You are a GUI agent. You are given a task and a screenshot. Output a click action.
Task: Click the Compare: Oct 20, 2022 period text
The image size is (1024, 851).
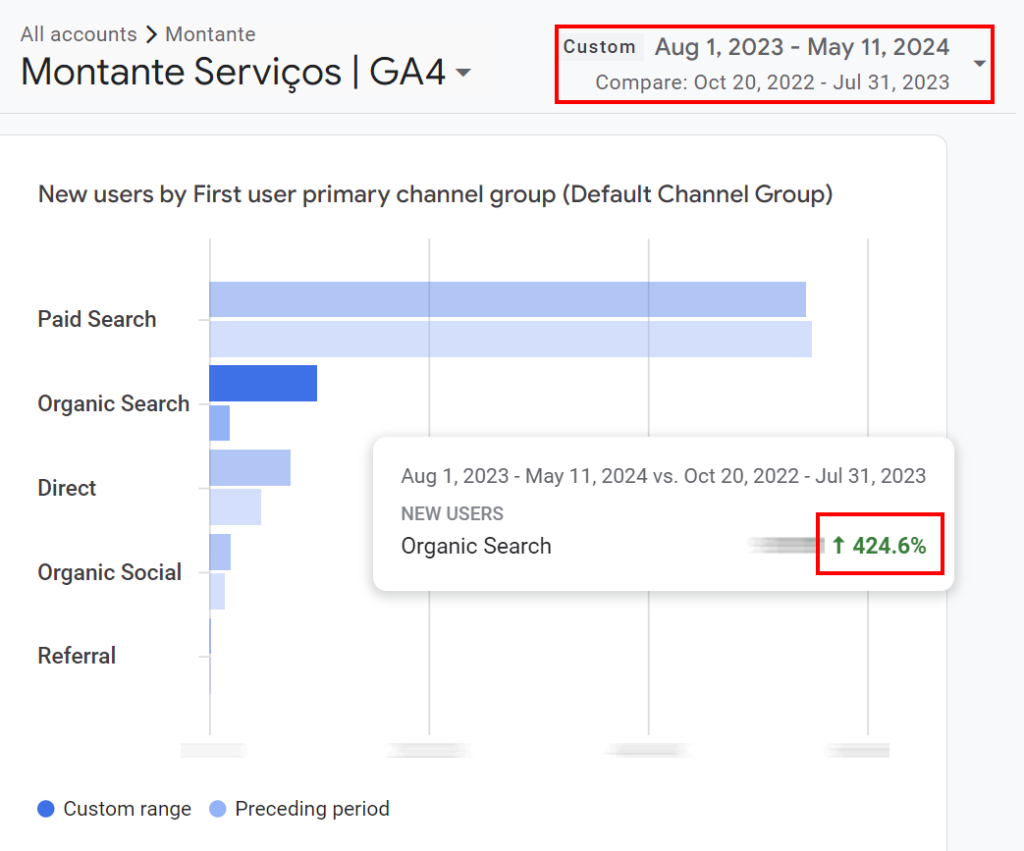pyautogui.click(x=772, y=82)
